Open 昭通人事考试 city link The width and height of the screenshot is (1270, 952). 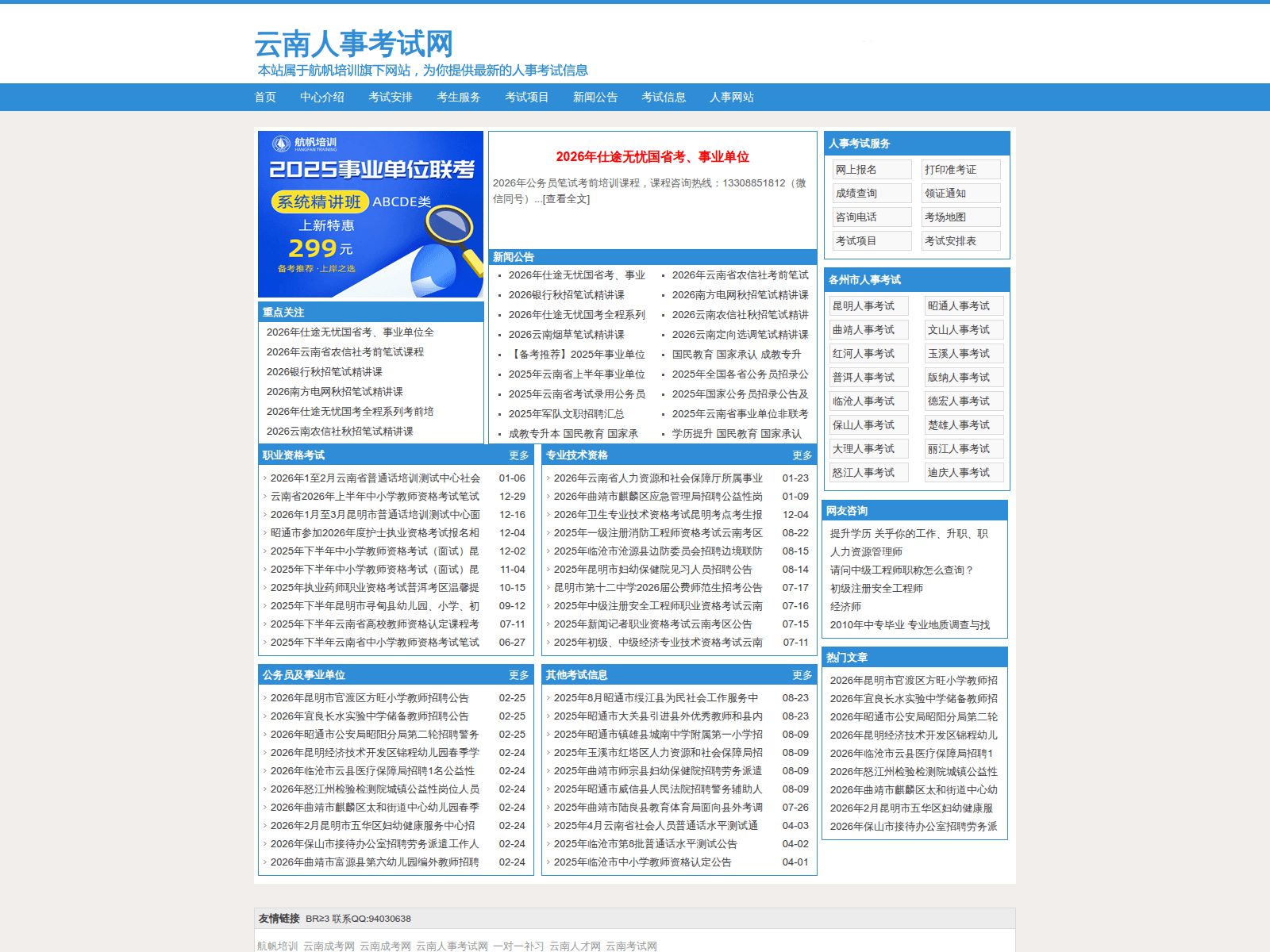[x=964, y=306]
